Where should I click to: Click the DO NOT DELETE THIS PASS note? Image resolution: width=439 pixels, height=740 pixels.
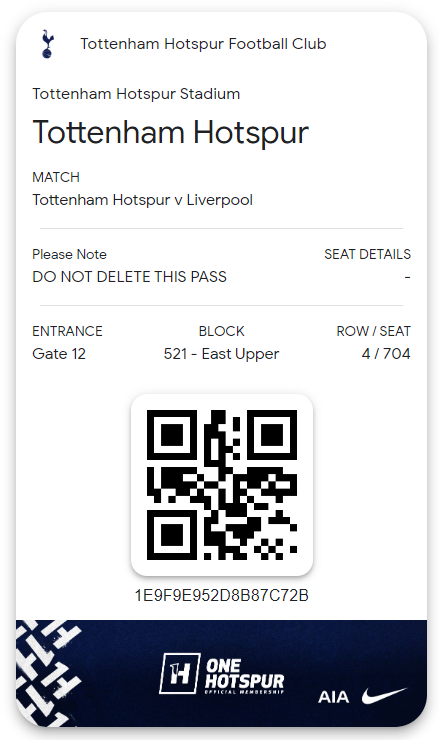click(129, 277)
